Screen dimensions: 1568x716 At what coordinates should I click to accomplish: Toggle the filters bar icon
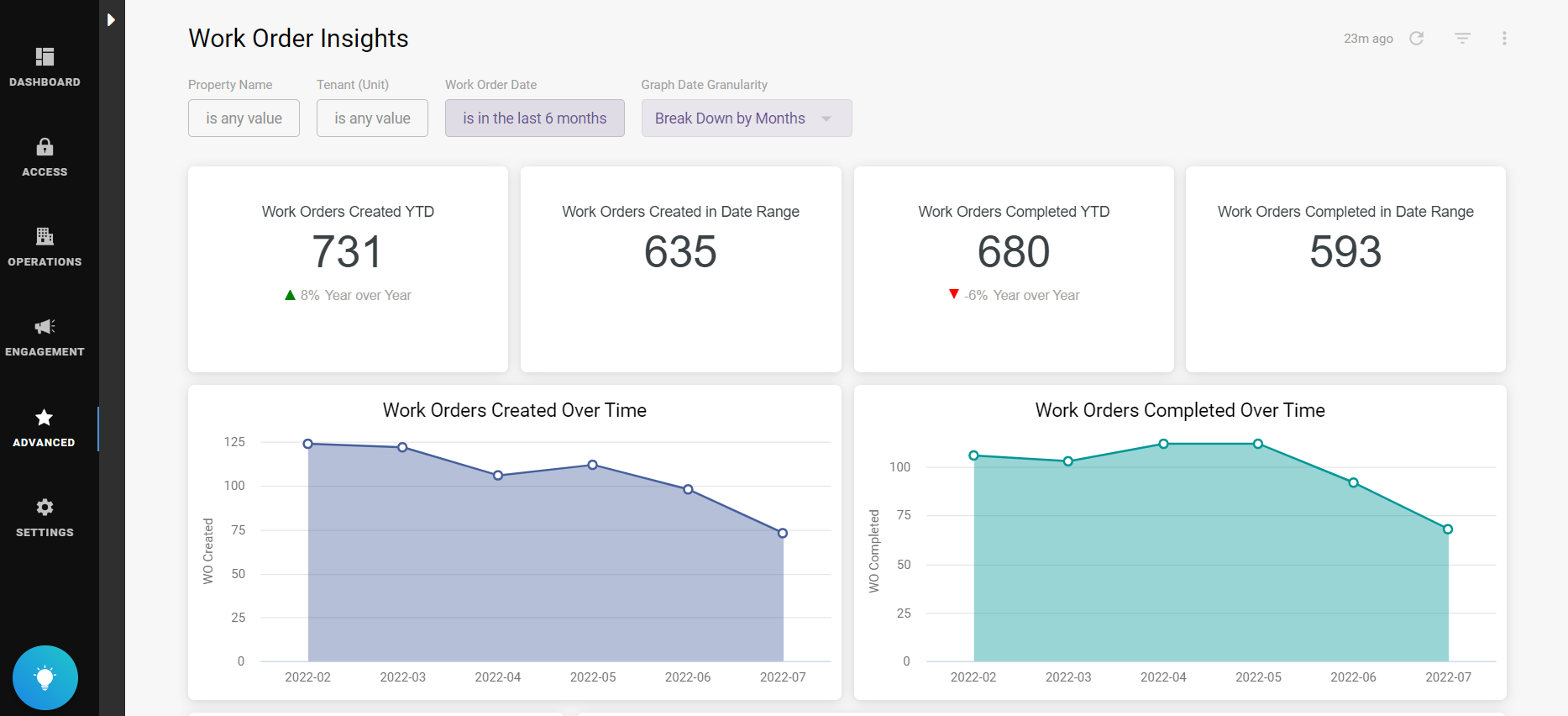[1462, 39]
